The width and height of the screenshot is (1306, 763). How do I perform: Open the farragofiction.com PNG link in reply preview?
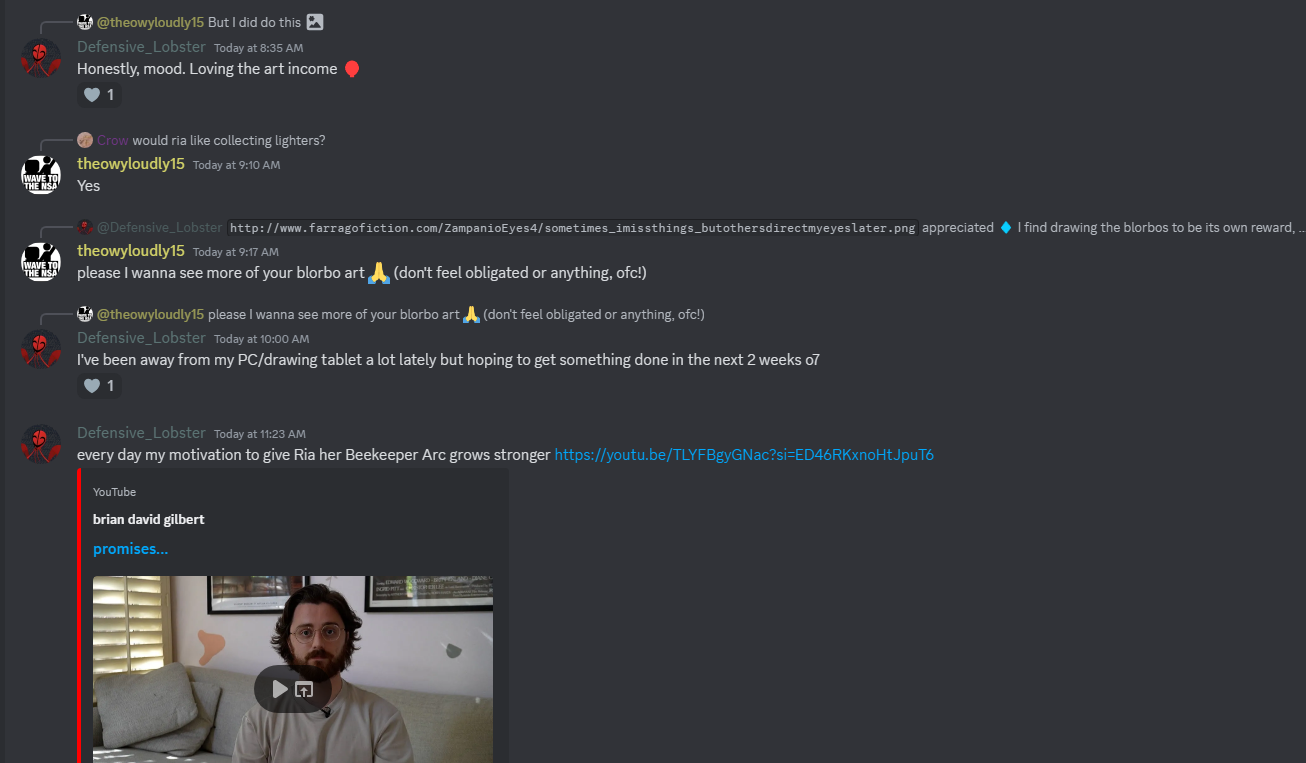pos(572,228)
